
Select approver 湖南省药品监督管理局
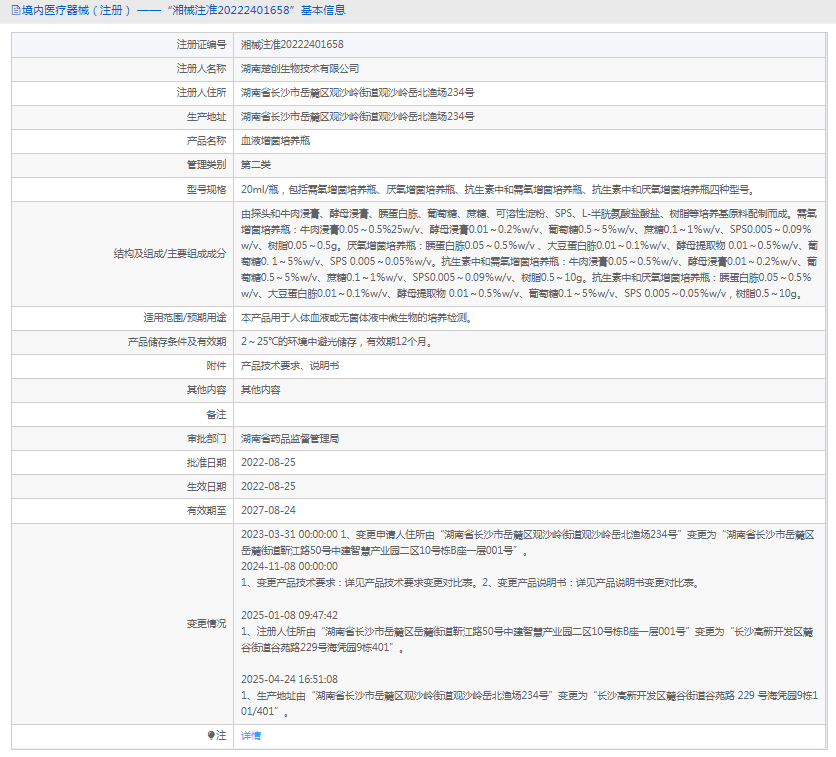pos(290,439)
